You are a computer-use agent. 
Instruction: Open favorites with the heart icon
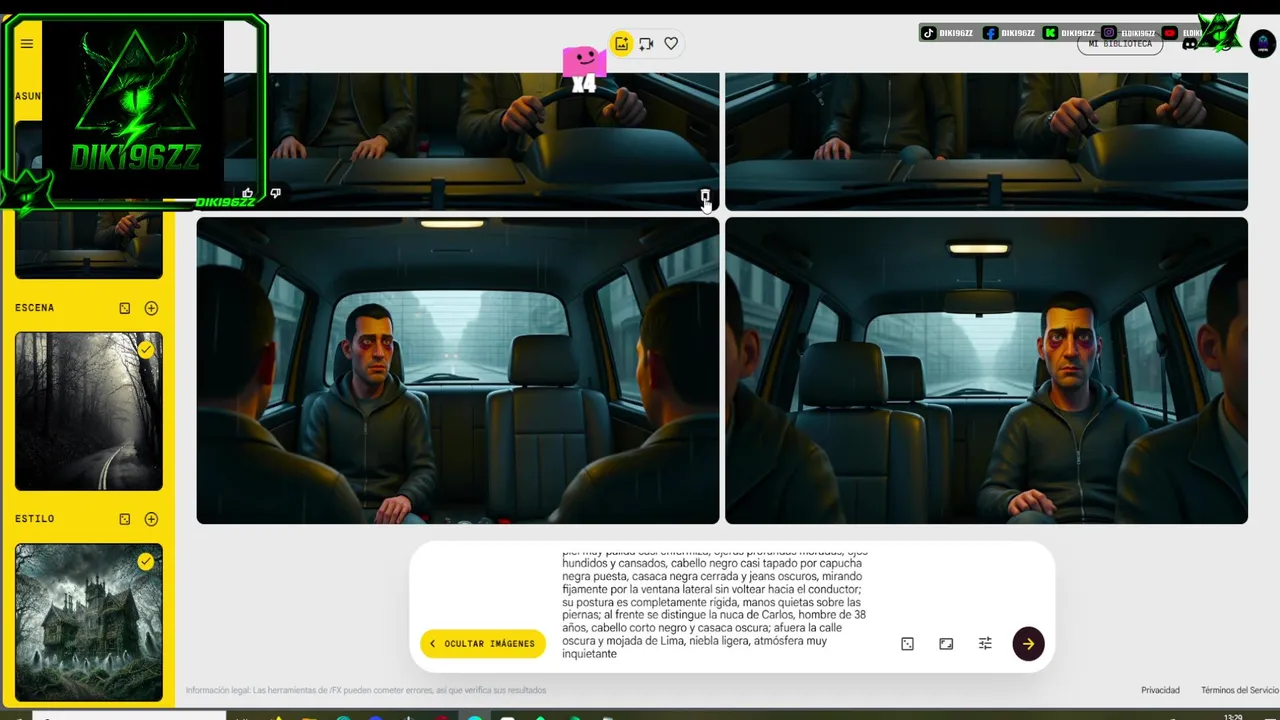671,44
